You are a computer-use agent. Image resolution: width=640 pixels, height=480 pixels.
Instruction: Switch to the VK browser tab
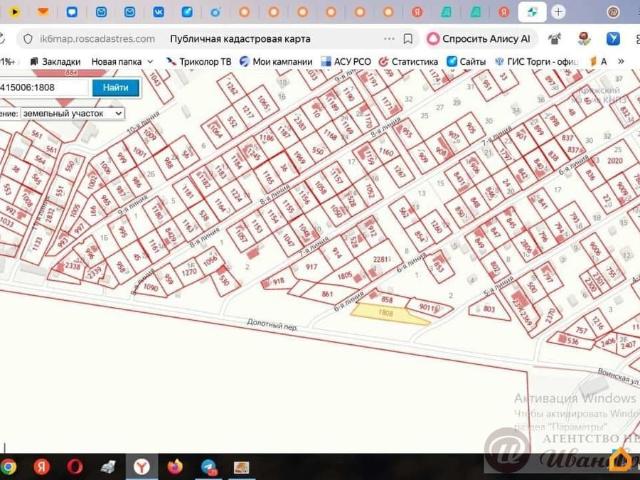[x=158, y=12]
